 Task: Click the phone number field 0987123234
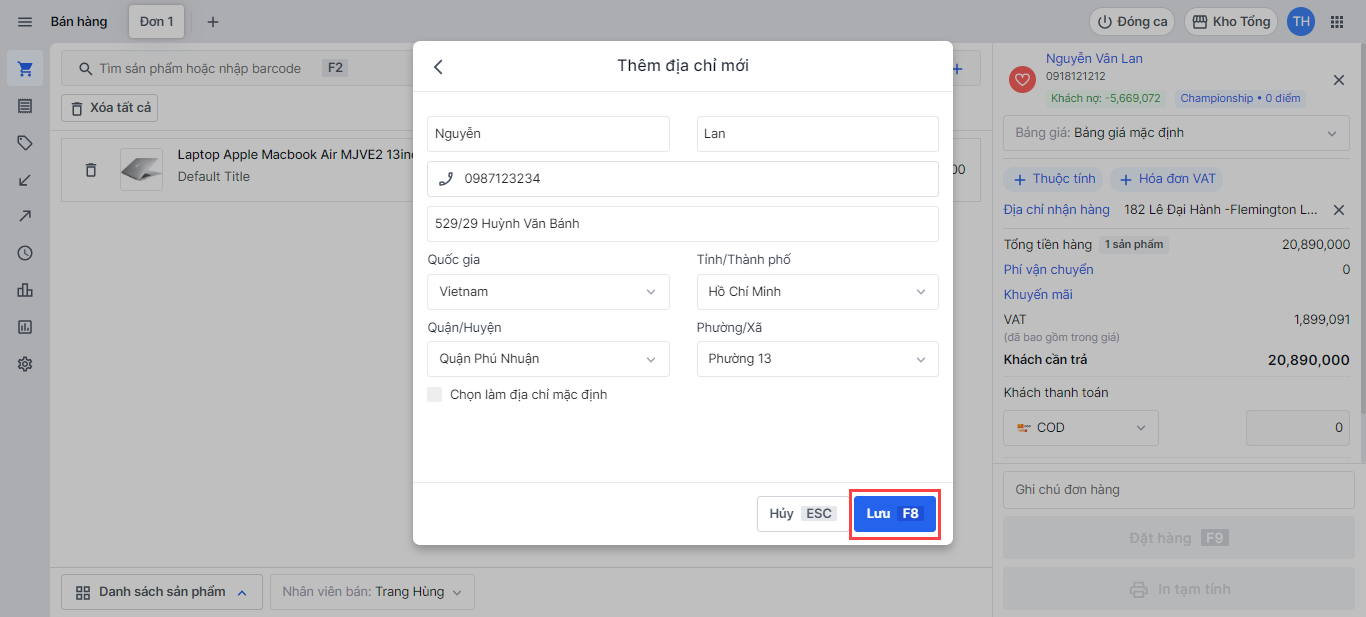(x=683, y=179)
